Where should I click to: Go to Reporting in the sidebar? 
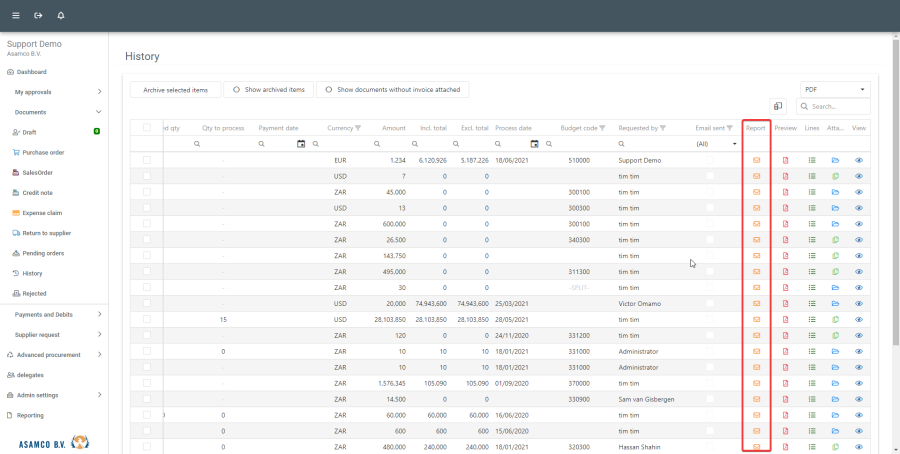[x=30, y=415]
